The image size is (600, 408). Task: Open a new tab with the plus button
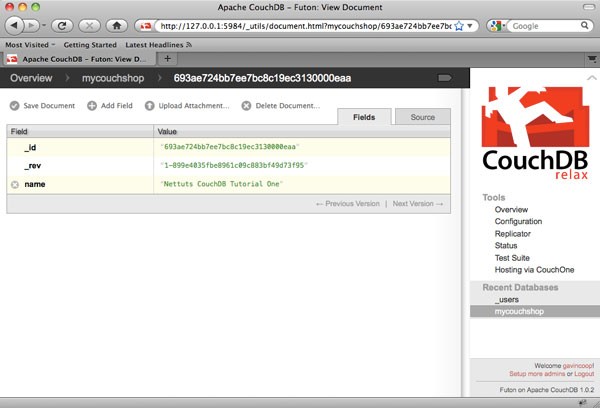[167, 59]
